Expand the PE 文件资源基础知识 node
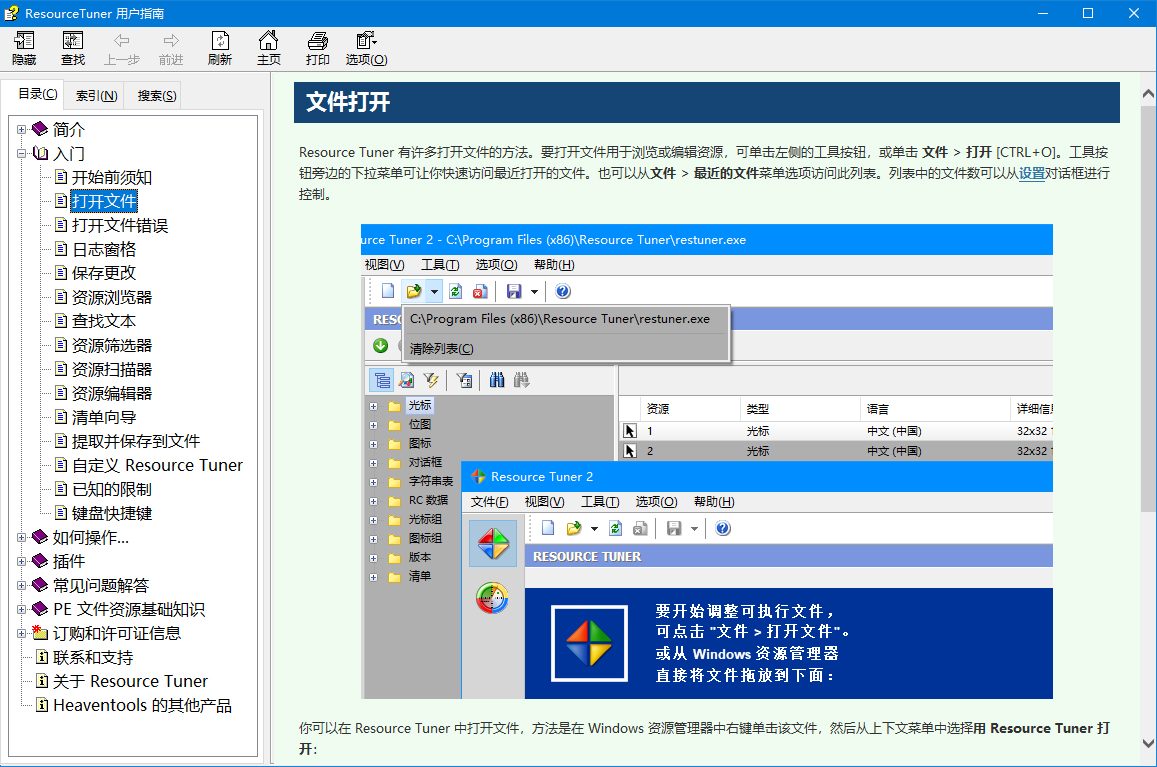Image resolution: width=1157 pixels, height=767 pixels. pyautogui.click(x=22, y=610)
